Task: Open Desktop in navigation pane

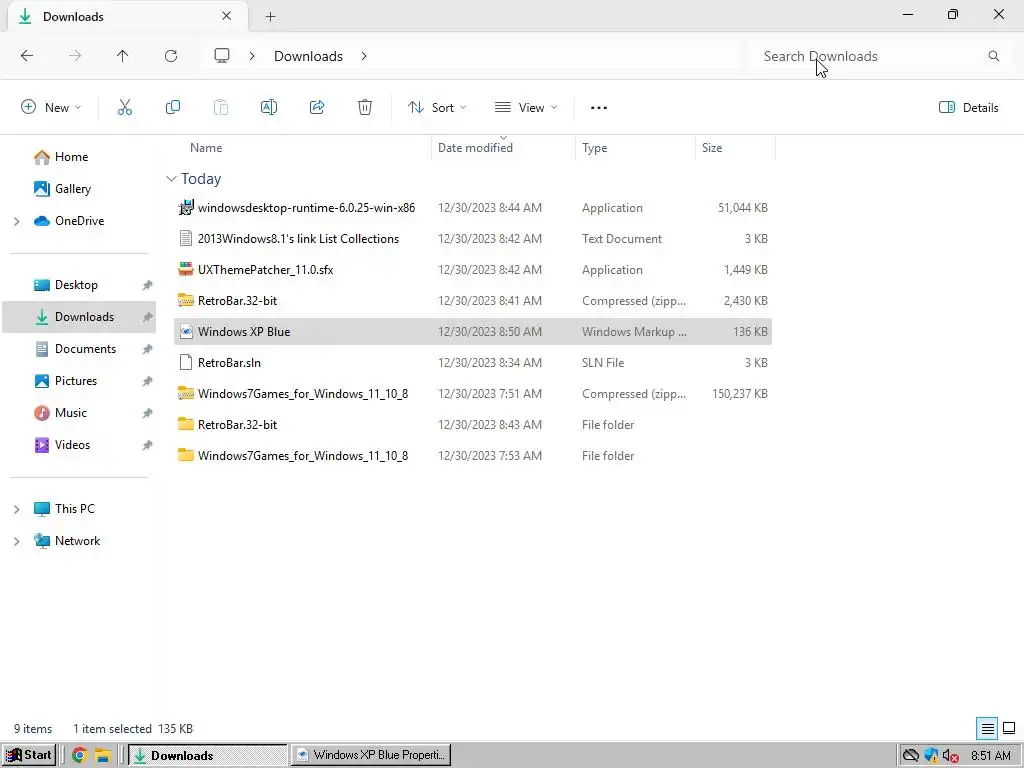Action: point(76,285)
